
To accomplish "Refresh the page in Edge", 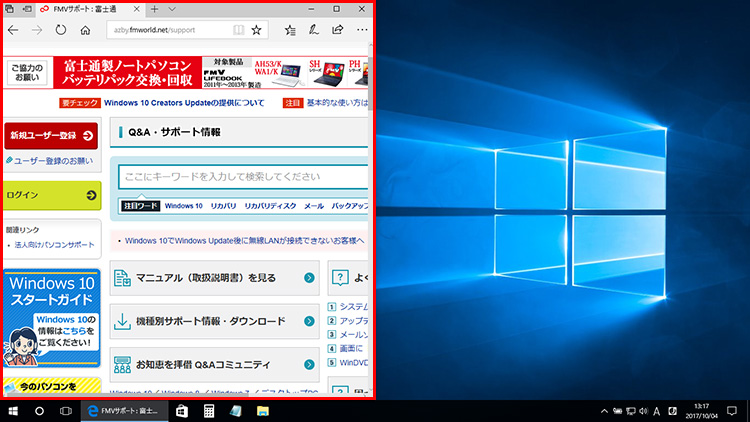I will pos(60,30).
